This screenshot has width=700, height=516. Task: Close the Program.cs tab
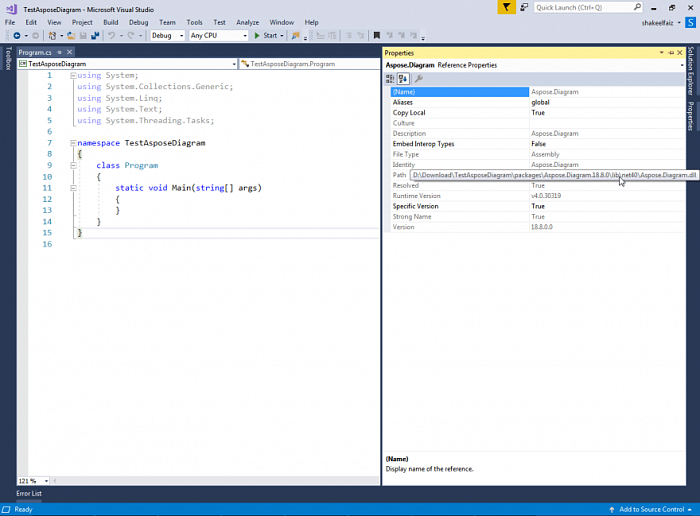tap(70, 52)
